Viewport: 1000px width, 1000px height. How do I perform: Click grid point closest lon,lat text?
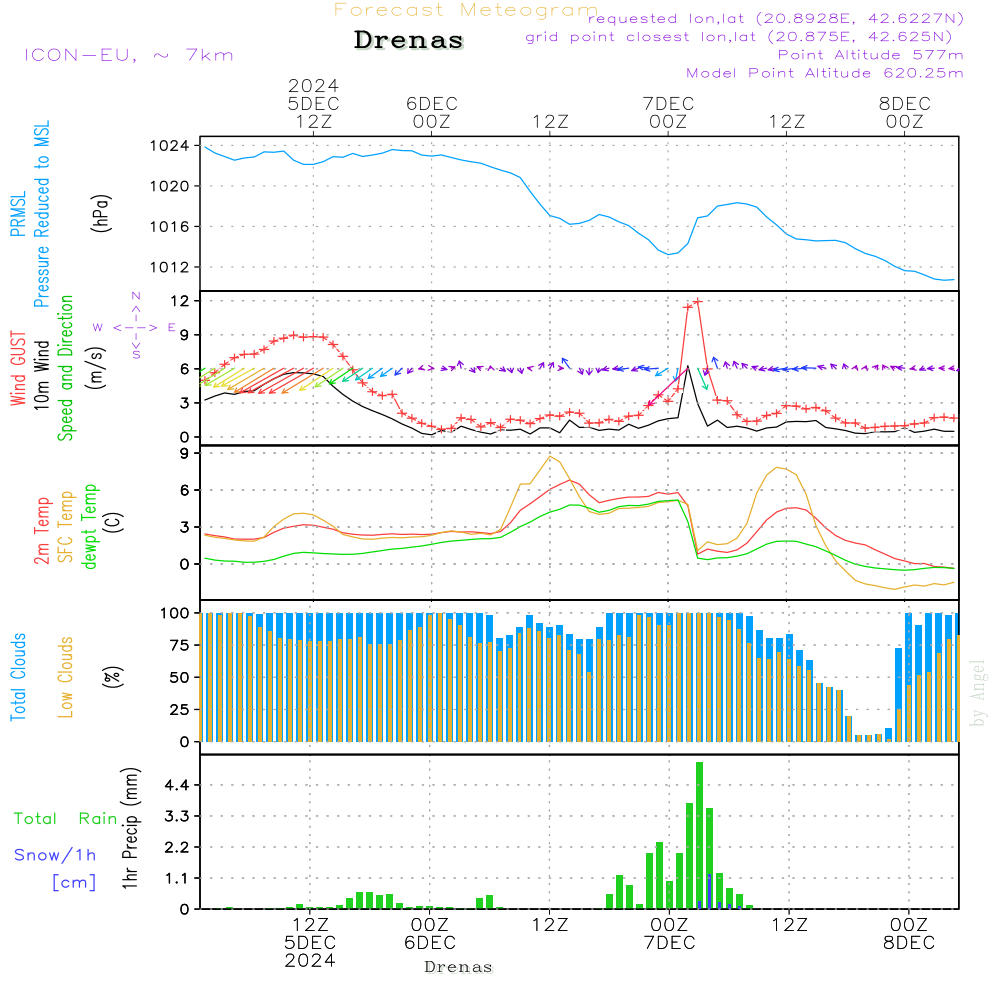click(739, 36)
